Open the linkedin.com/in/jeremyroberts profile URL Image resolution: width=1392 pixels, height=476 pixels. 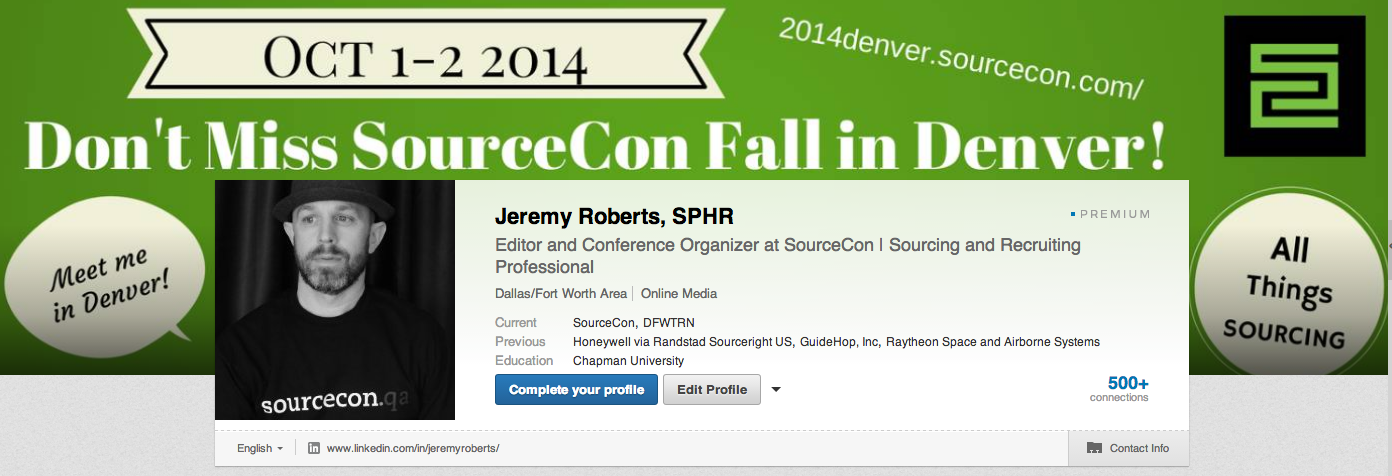(413, 448)
